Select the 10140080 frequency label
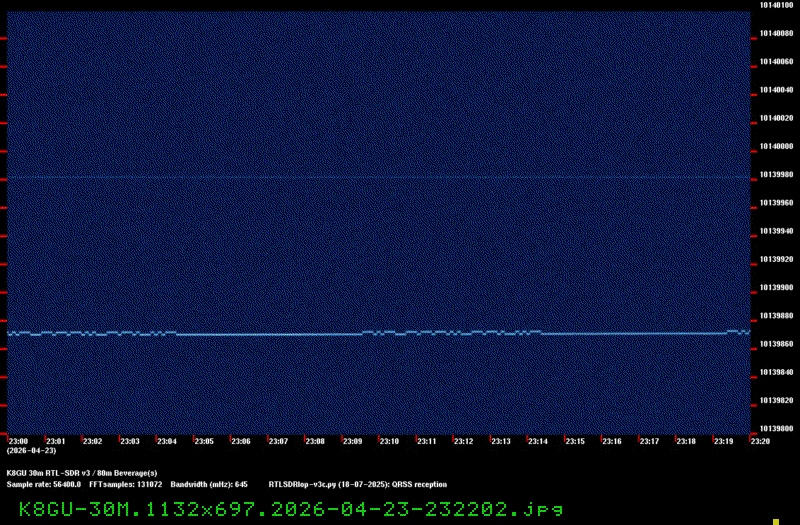The image size is (800, 525). click(777, 34)
